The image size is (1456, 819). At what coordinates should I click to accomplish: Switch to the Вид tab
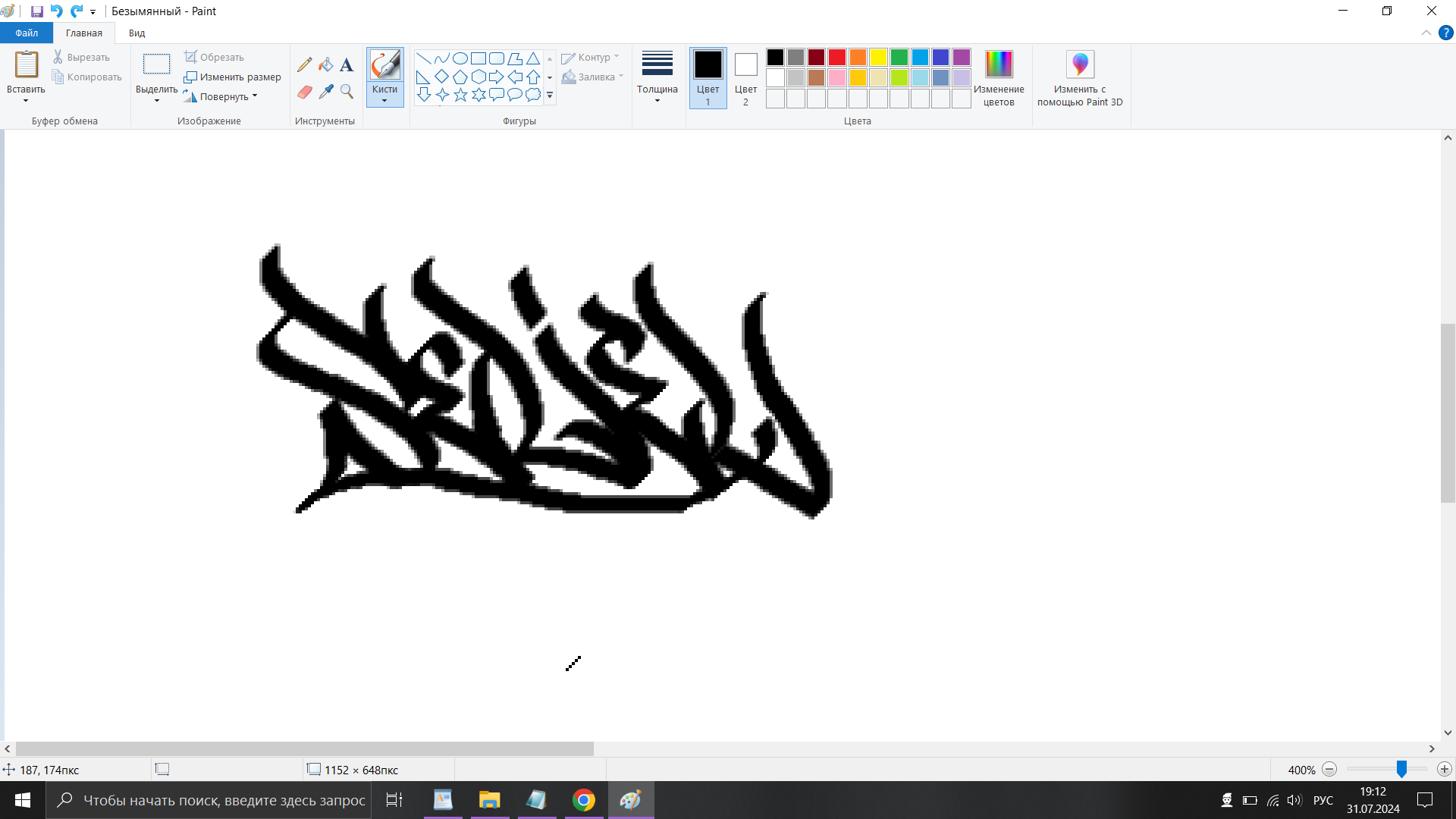coord(136,33)
